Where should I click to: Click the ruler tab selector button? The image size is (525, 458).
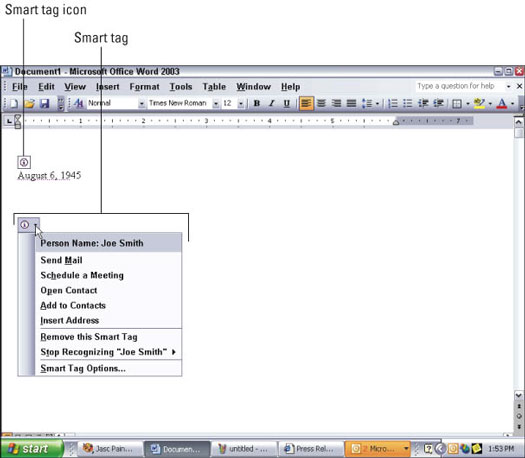[9, 121]
